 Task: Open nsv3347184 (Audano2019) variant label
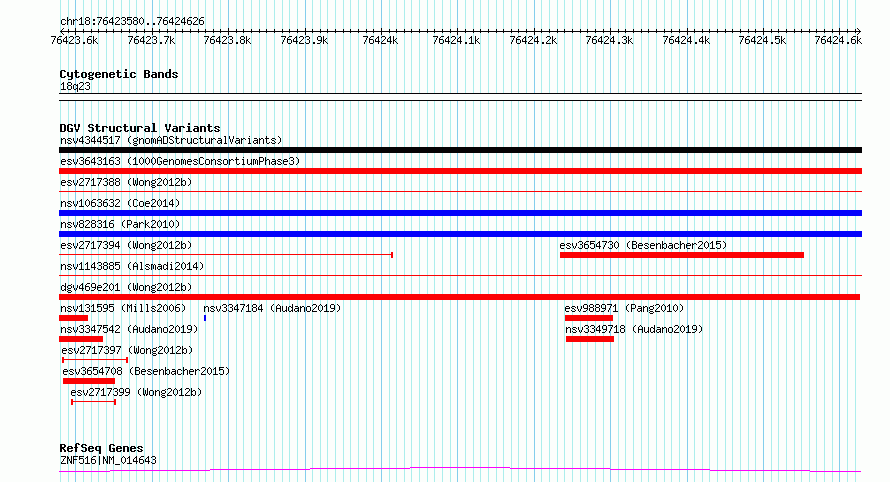click(x=272, y=308)
